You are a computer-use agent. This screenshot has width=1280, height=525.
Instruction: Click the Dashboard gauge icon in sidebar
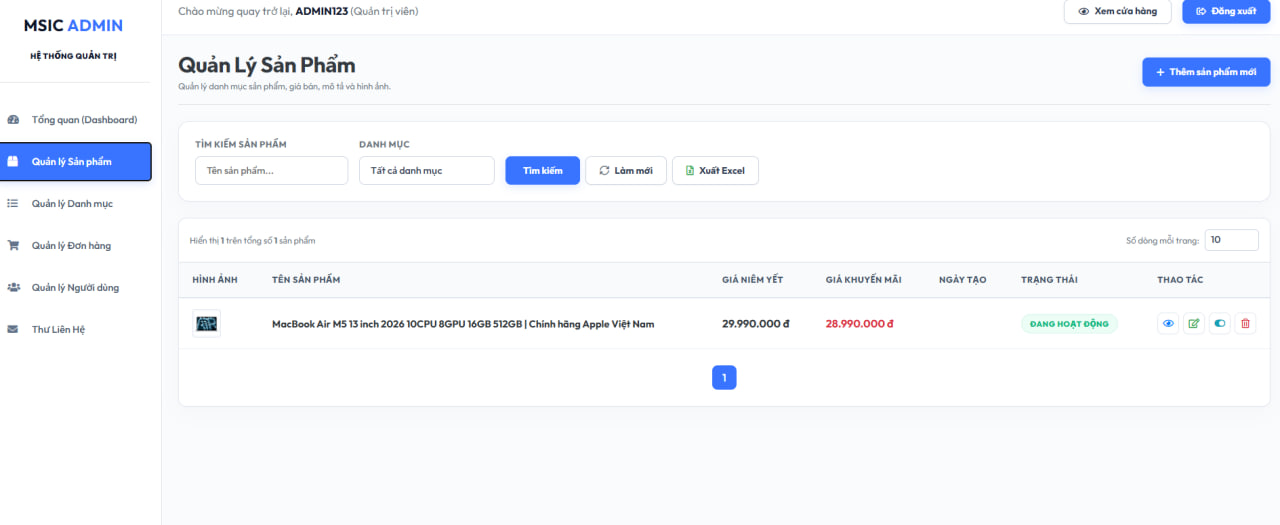pyautogui.click(x=13, y=120)
